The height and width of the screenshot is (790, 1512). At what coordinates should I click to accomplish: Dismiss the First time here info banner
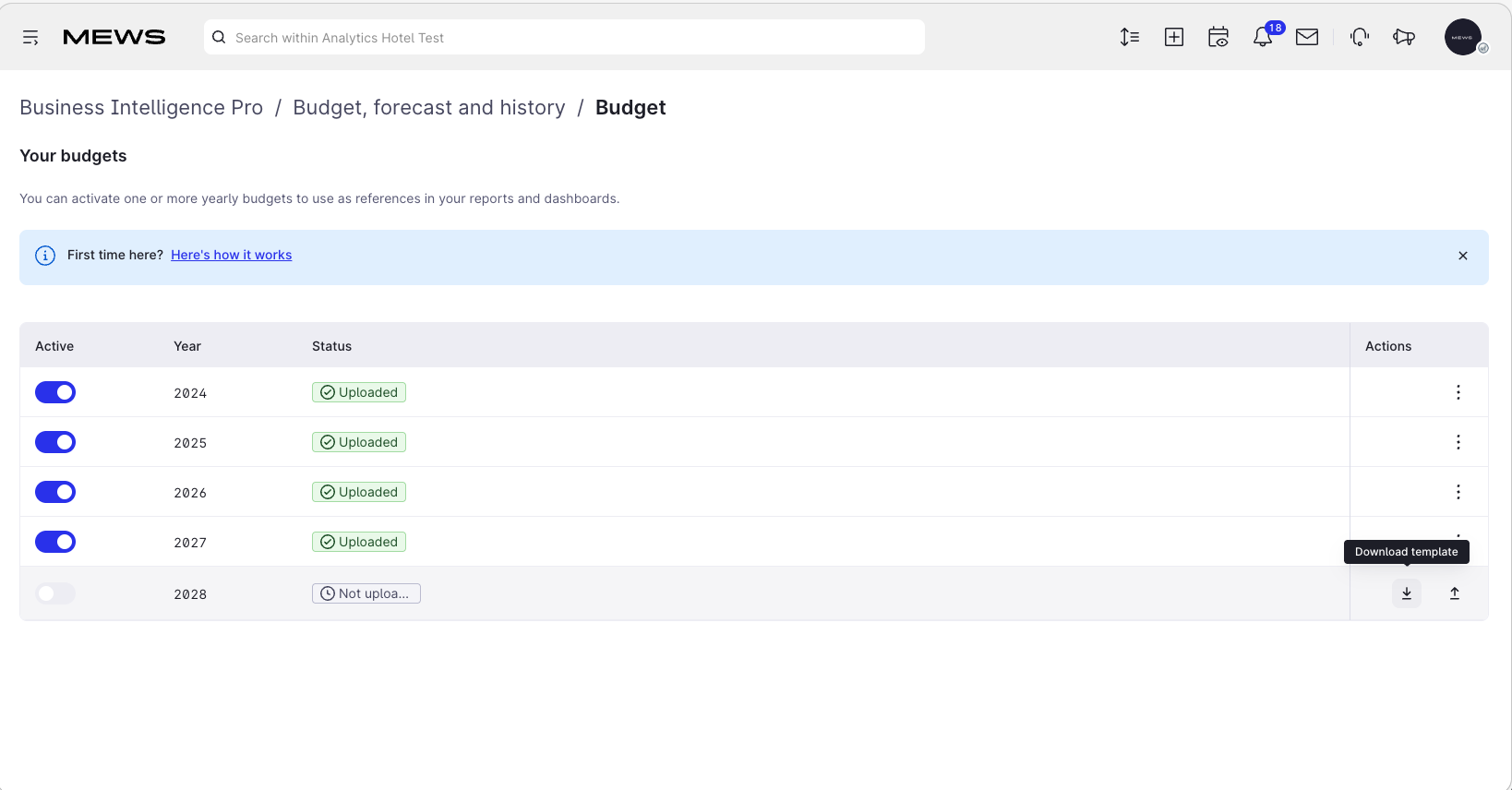click(1463, 256)
